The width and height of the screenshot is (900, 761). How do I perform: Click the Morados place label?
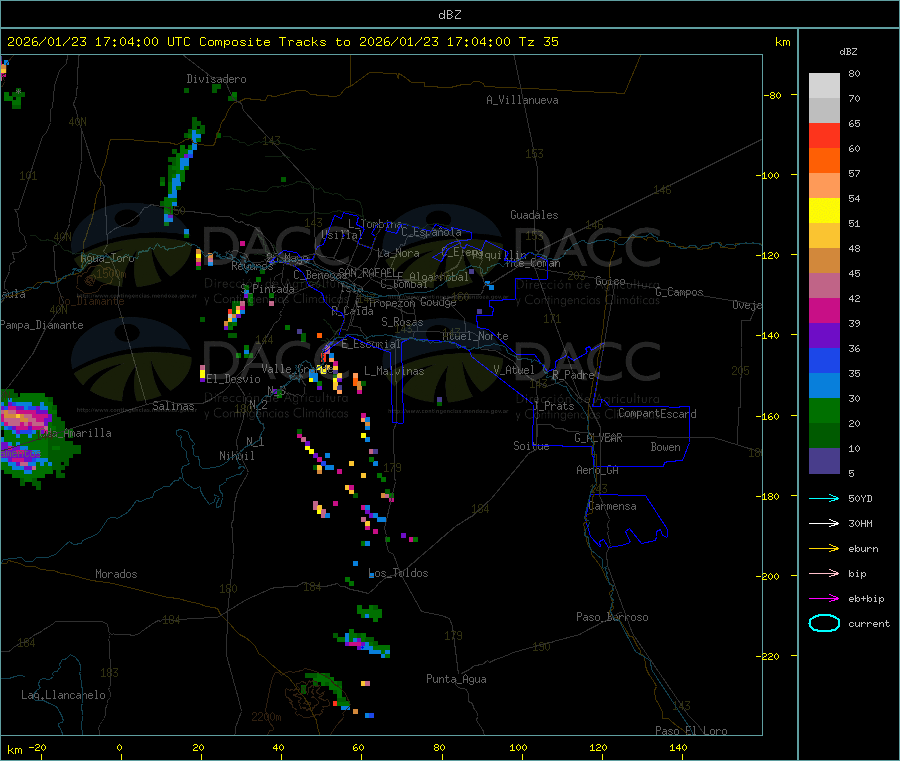click(x=116, y=574)
